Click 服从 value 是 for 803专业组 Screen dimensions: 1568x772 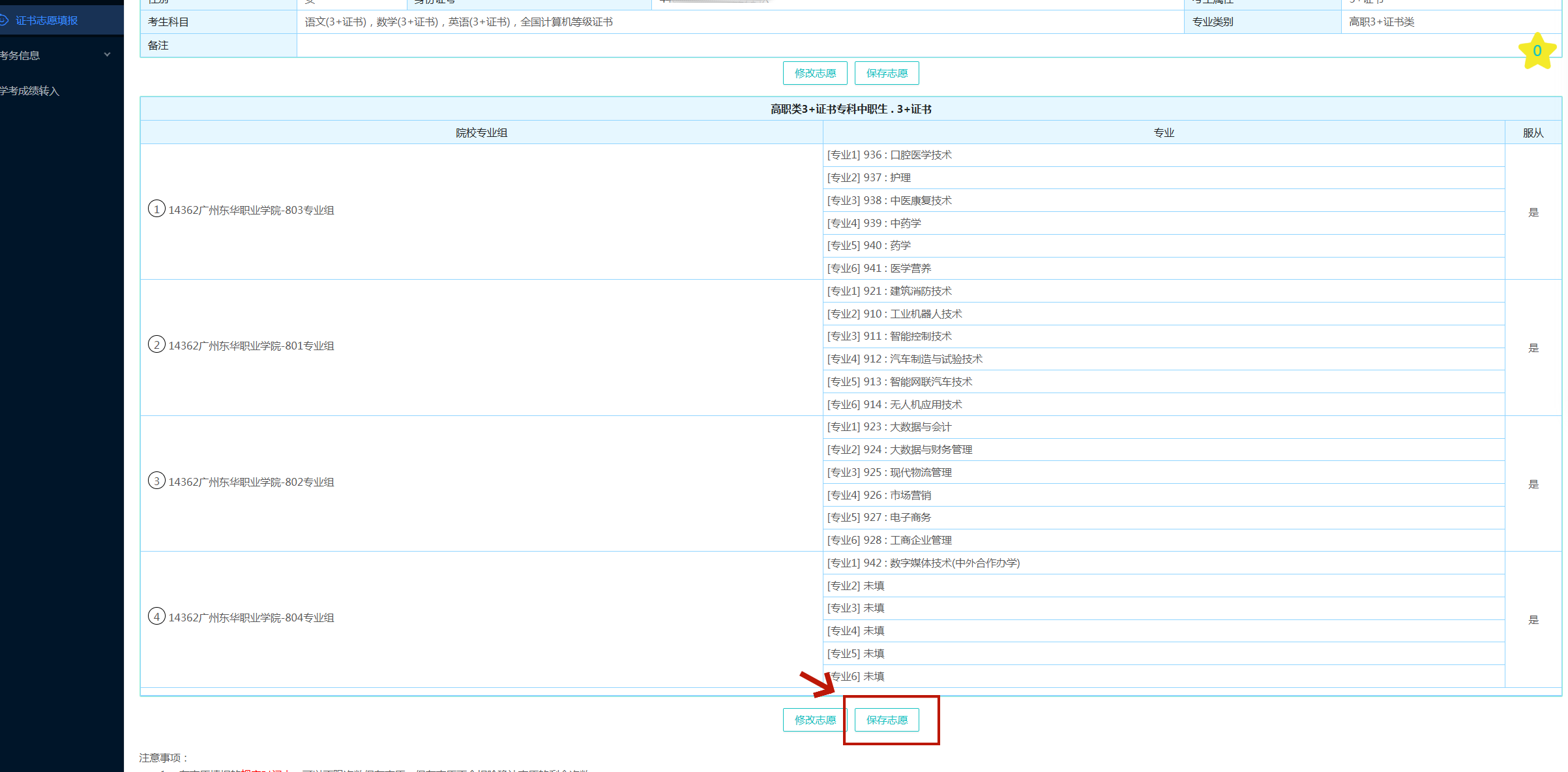[1533, 213]
